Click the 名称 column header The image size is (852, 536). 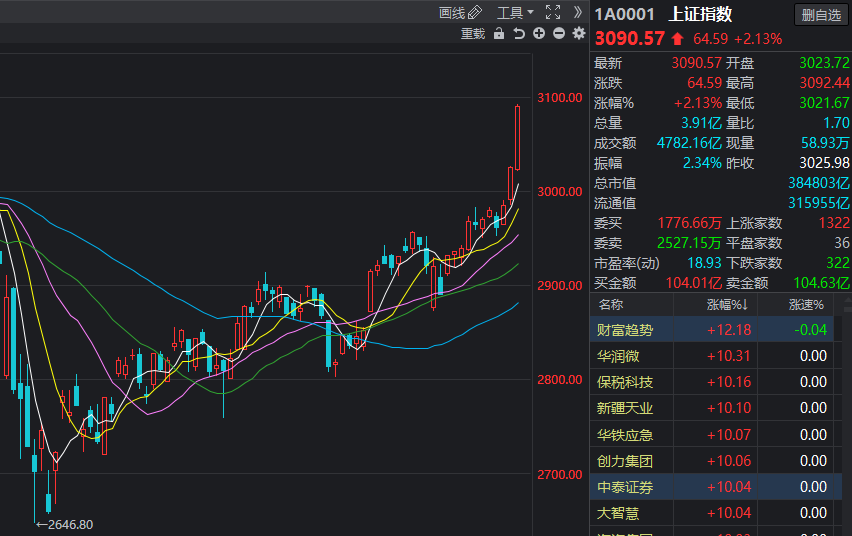point(611,304)
